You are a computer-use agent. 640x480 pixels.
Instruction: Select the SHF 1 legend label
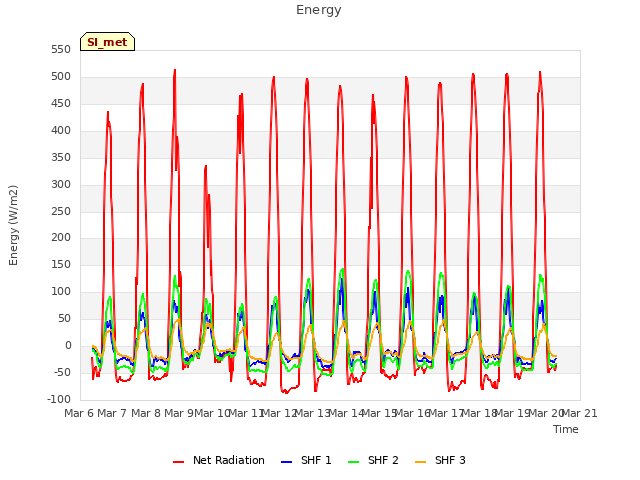pyautogui.click(x=316, y=460)
